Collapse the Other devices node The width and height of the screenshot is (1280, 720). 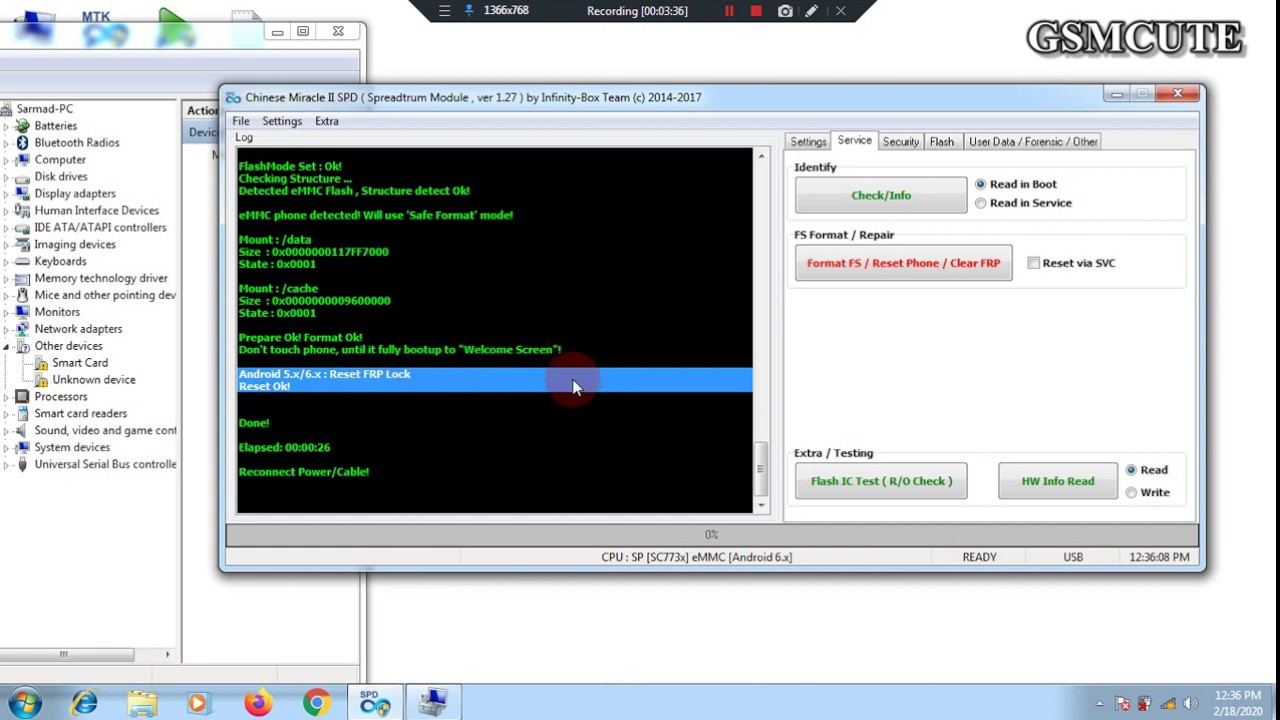[6, 346]
